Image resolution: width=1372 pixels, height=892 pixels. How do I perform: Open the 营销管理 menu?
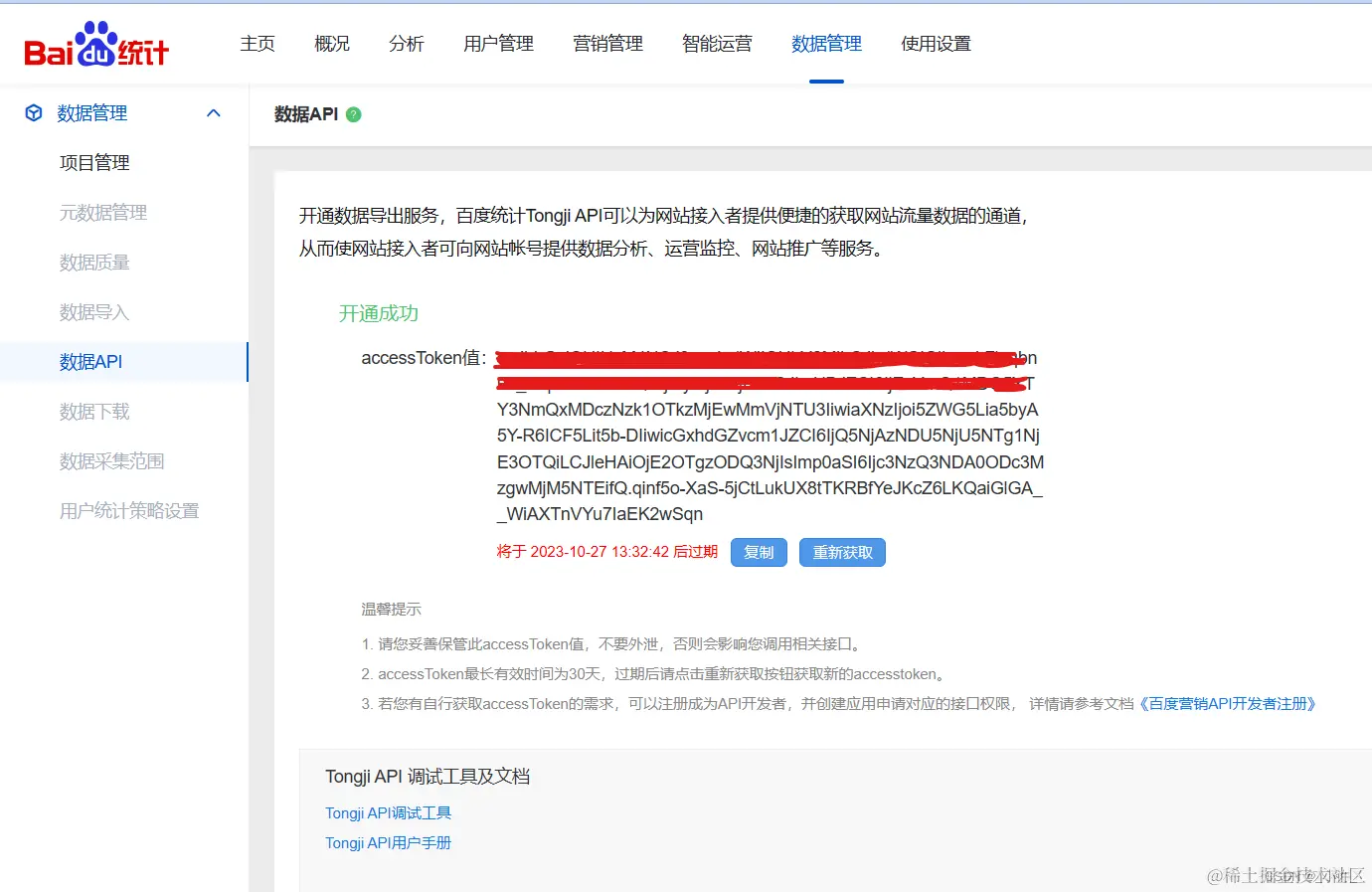pyautogui.click(x=607, y=43)
